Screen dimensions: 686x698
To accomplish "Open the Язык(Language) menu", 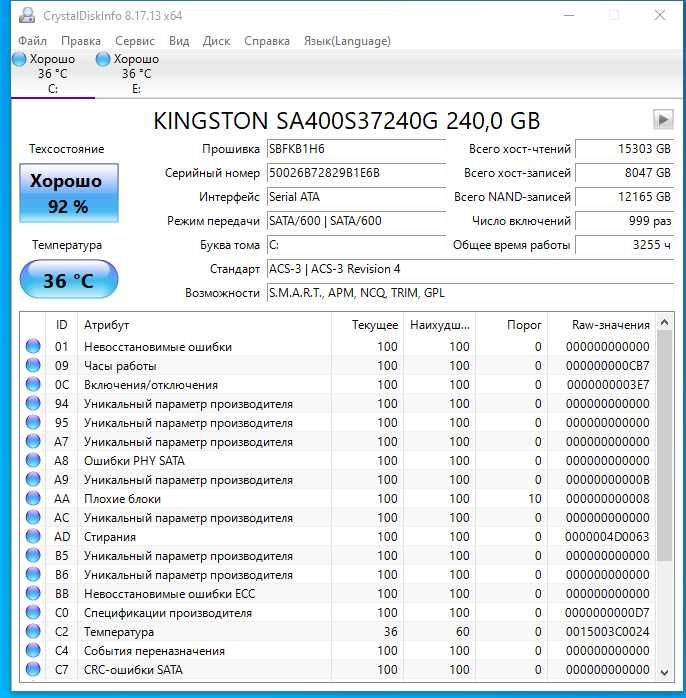I will [x=347, y=41].
